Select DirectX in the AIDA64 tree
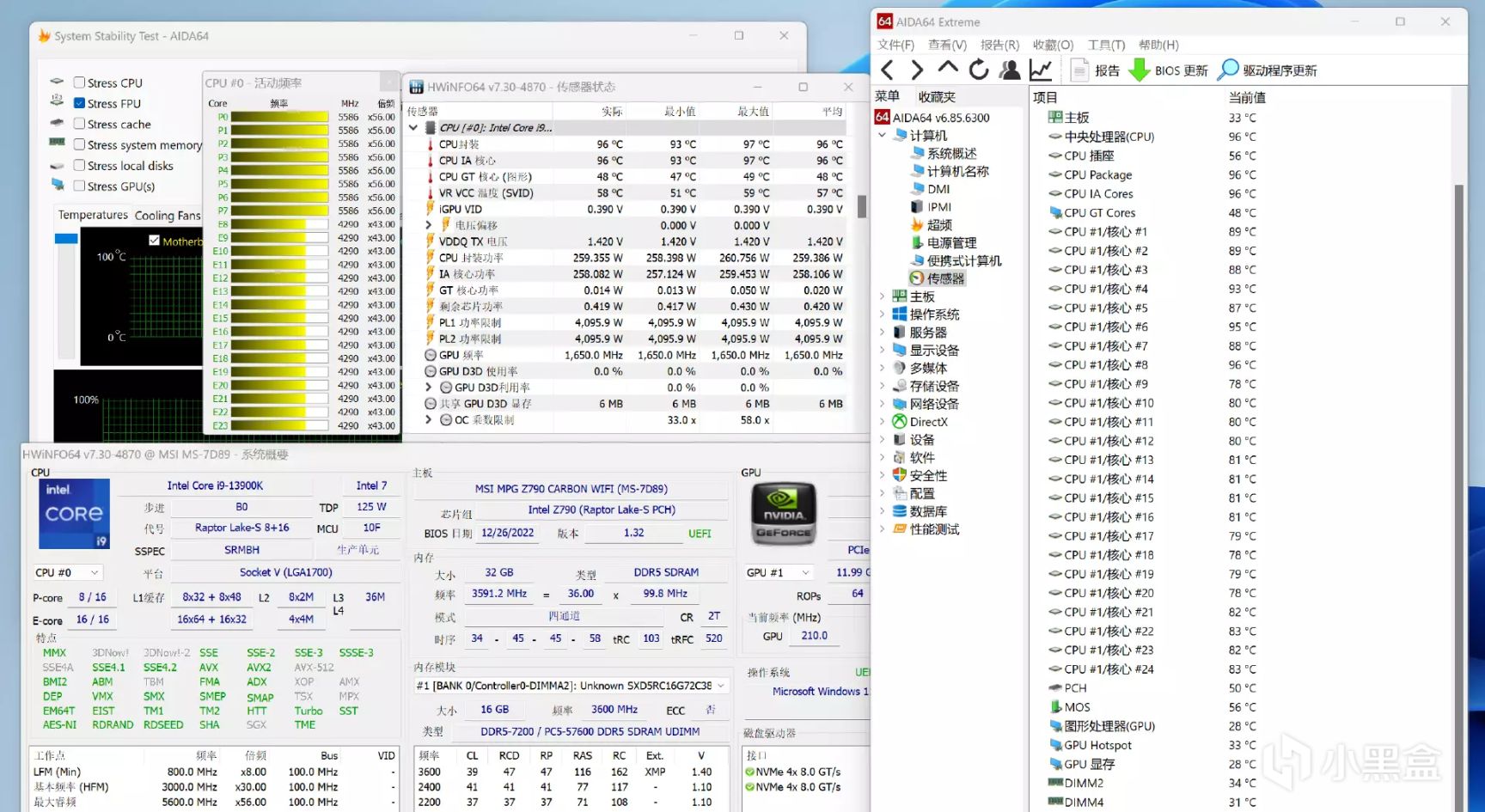 (928, 422)
